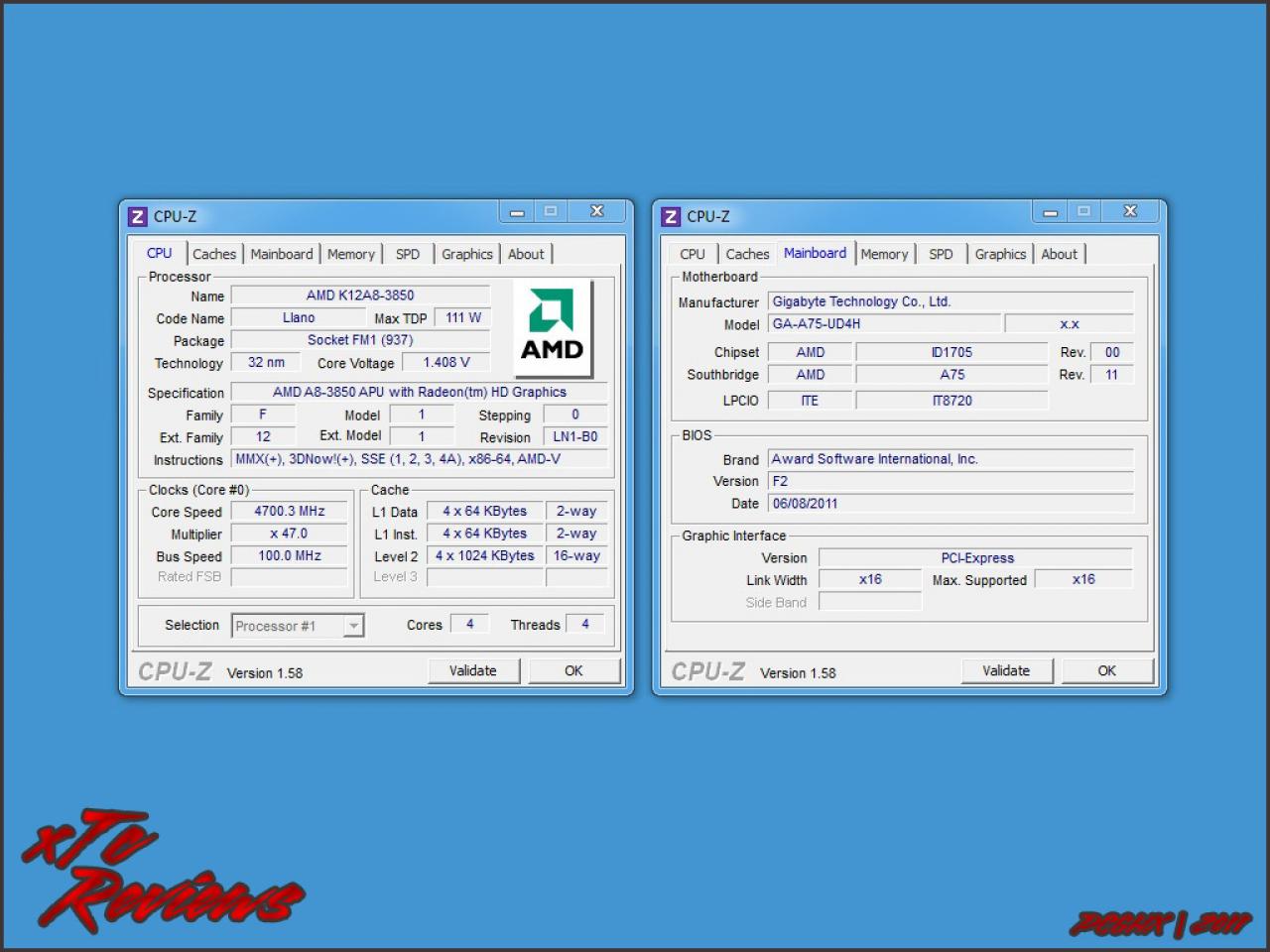Open Graphics tab in right CPU-Z window
Viewport: 1270px width, 952px height.
tap(1000, 254)
